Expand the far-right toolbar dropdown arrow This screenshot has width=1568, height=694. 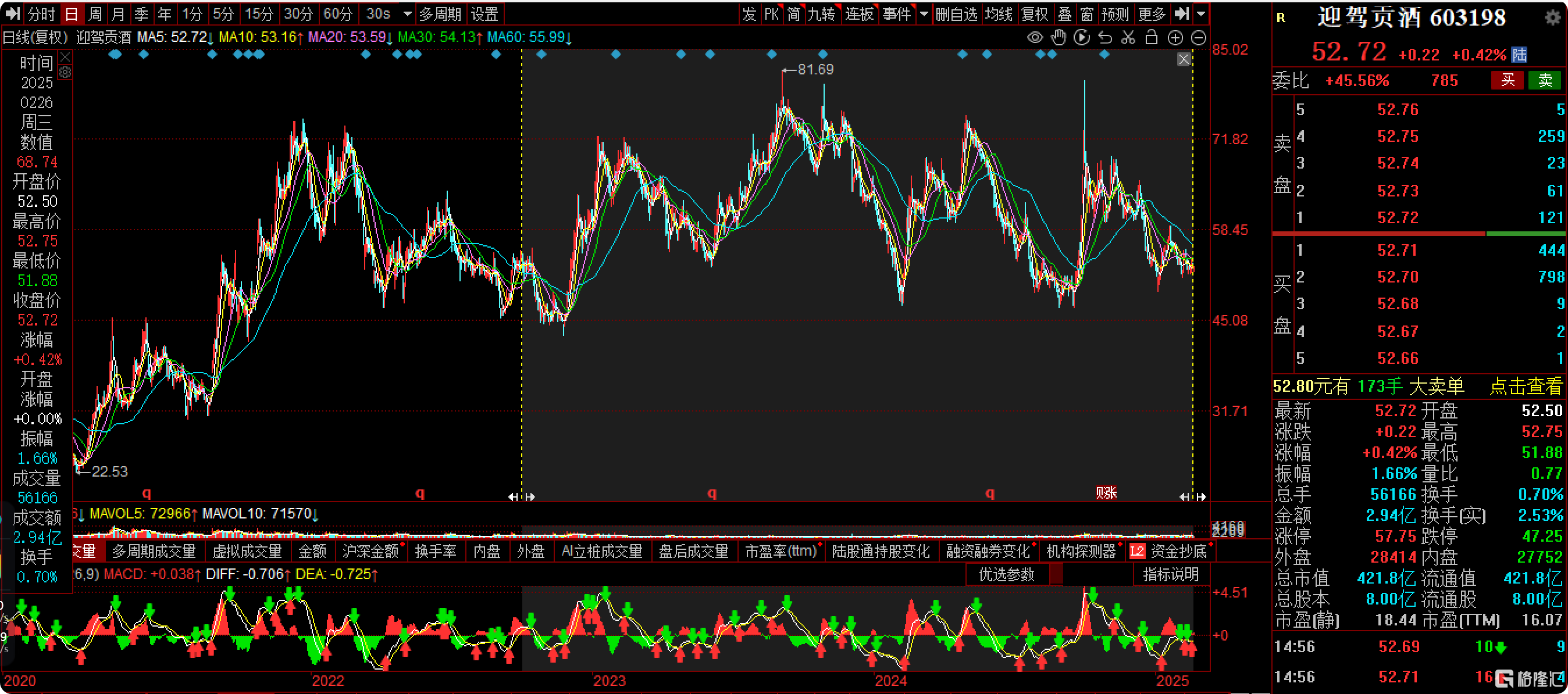[x=1201, y=14]
